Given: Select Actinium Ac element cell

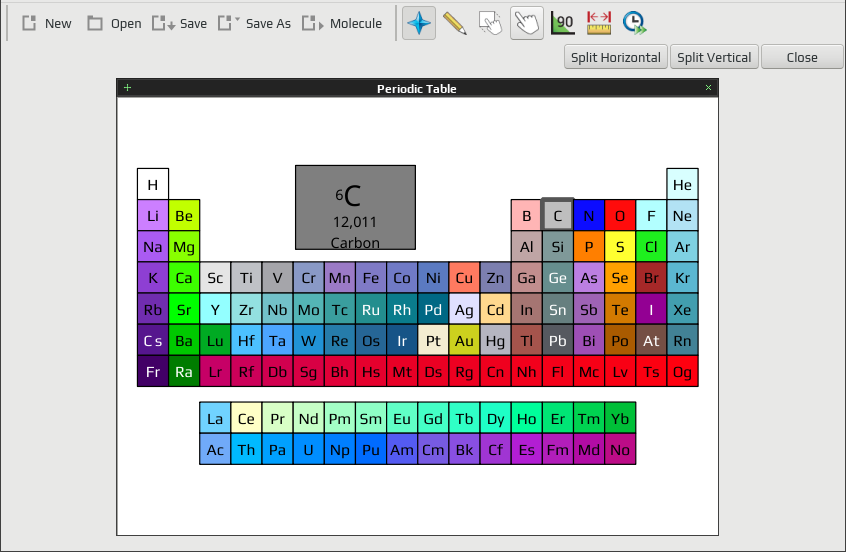Looking at the screenshot, I should point(215,449).
